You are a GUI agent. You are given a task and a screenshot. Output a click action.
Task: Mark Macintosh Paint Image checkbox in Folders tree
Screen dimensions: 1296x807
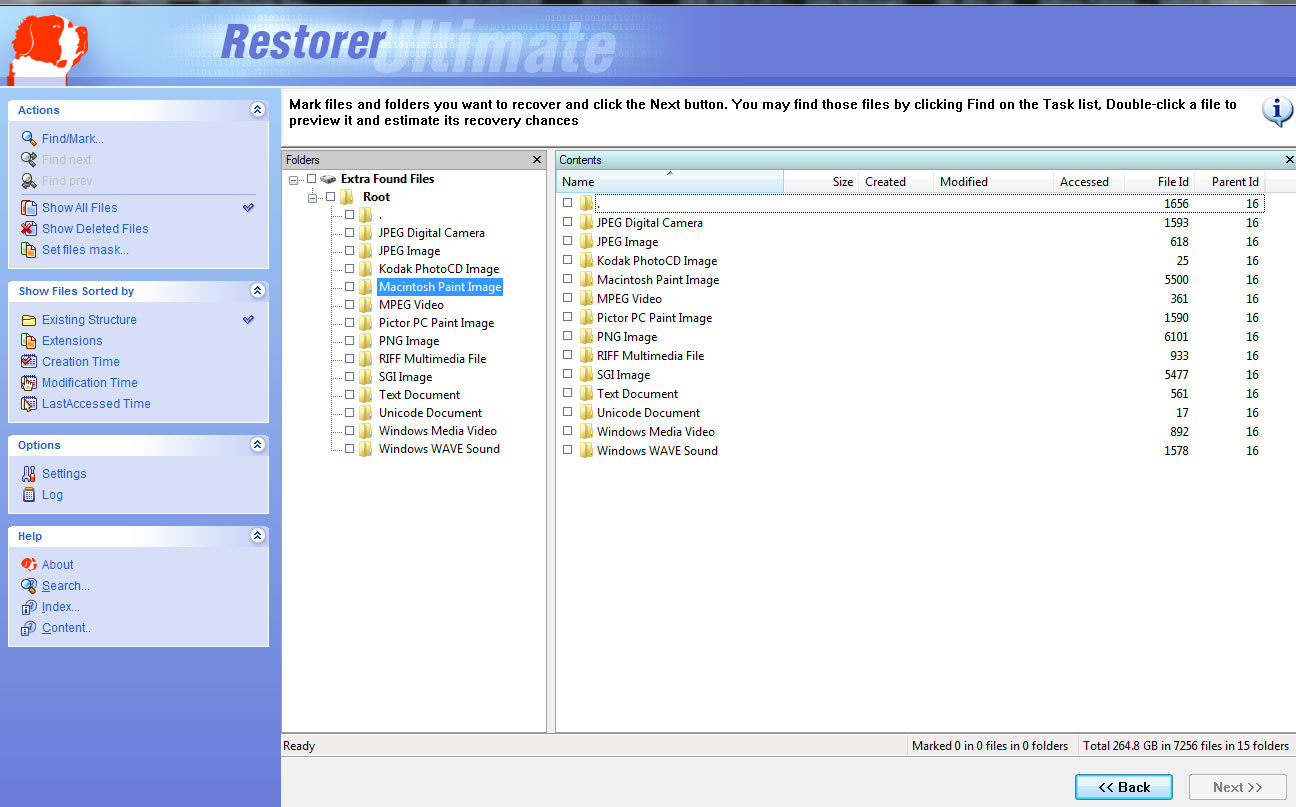349,287
